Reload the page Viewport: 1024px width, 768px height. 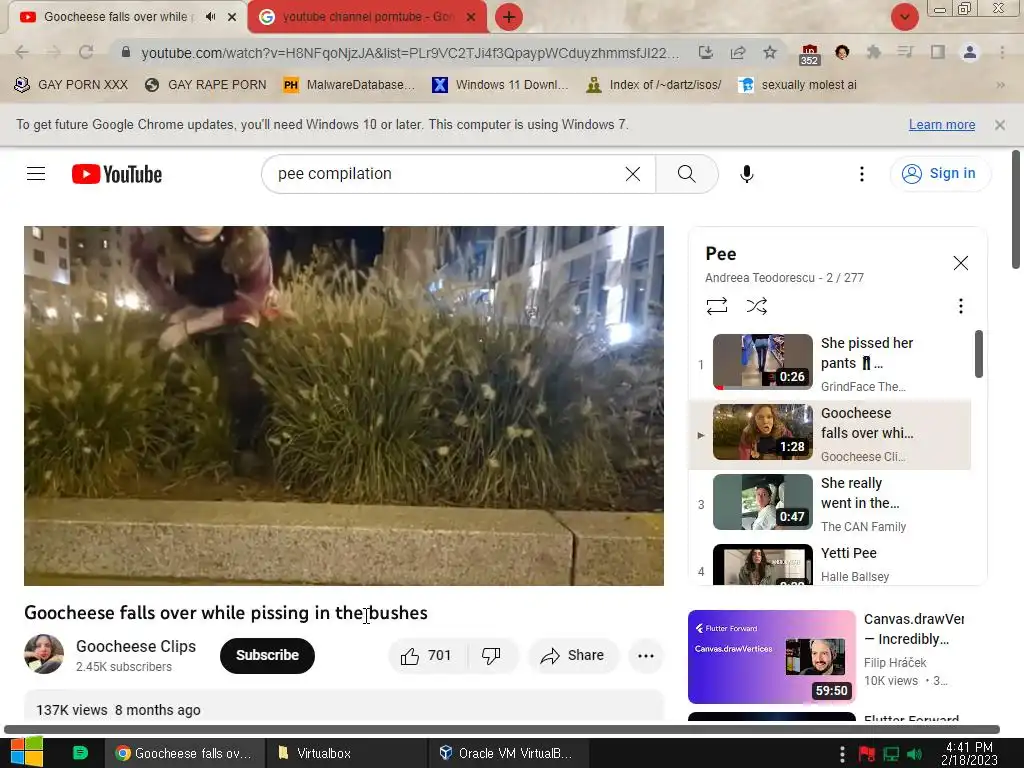click(x=86, y=52)
